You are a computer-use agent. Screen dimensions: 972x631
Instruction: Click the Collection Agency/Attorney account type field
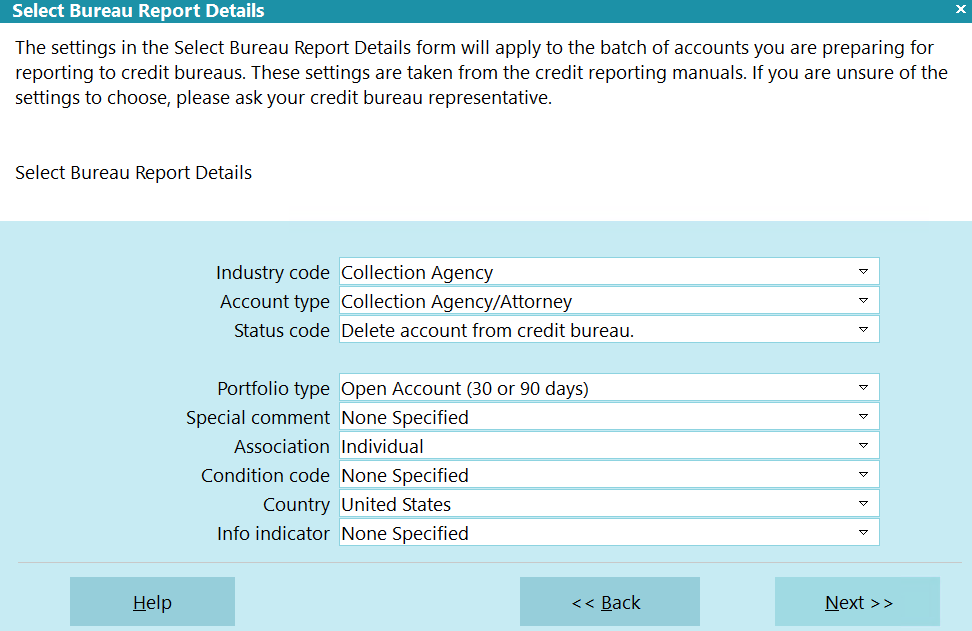point(609,301)
